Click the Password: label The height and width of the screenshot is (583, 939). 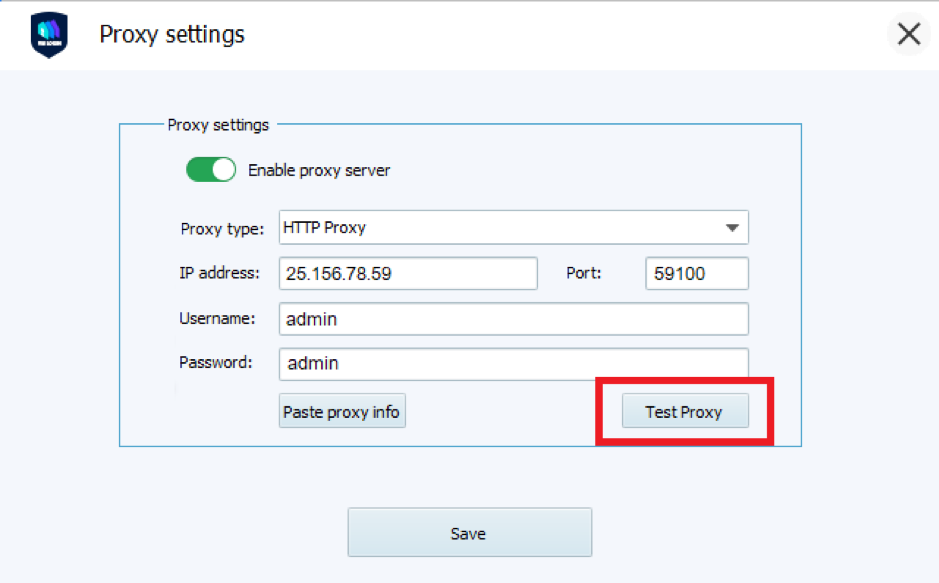[216, 363]
